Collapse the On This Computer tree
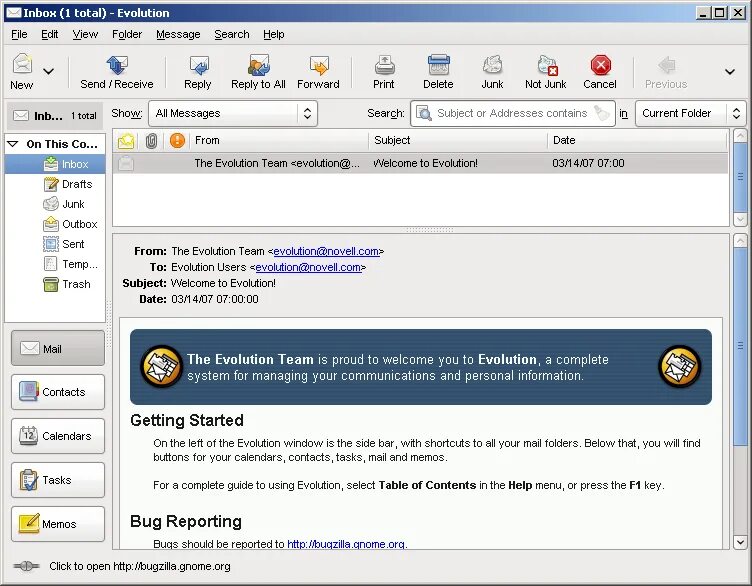This screenshot has height=586, width=752. [x=13, y=144]
